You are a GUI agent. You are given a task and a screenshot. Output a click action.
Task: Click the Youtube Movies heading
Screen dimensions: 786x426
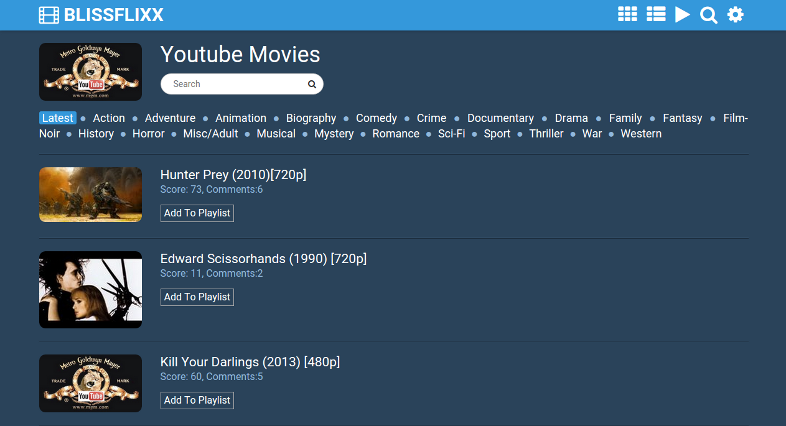240,55
